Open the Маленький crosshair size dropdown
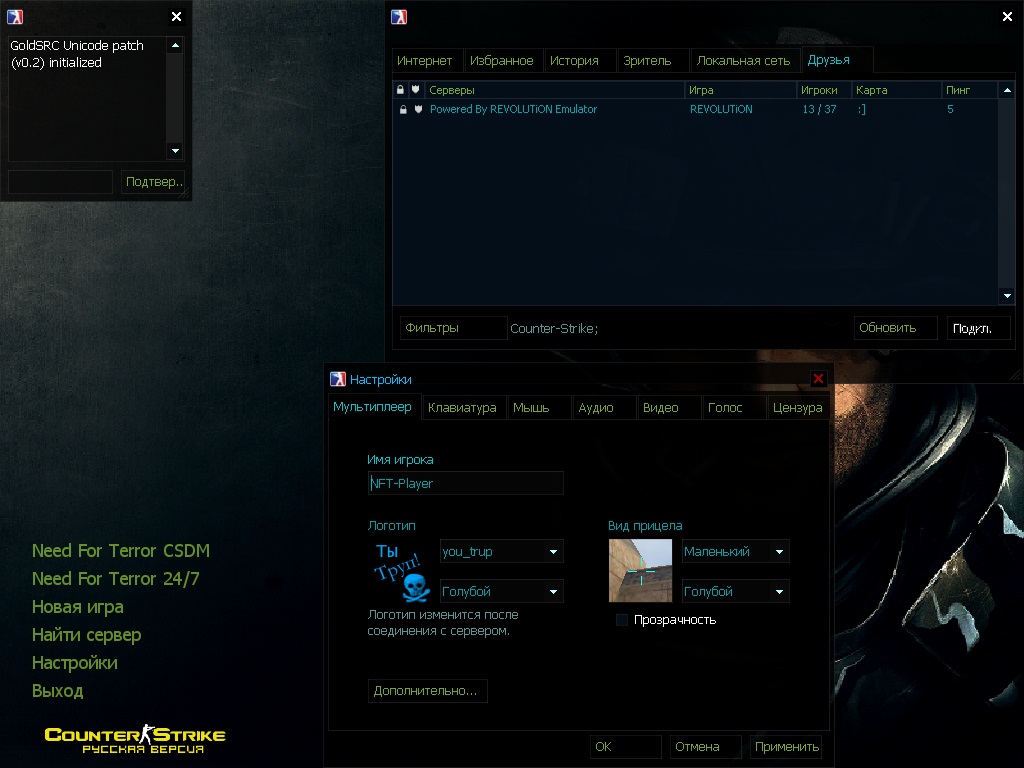The height and width of the screenshot is (768, 1024). point(735,552)
